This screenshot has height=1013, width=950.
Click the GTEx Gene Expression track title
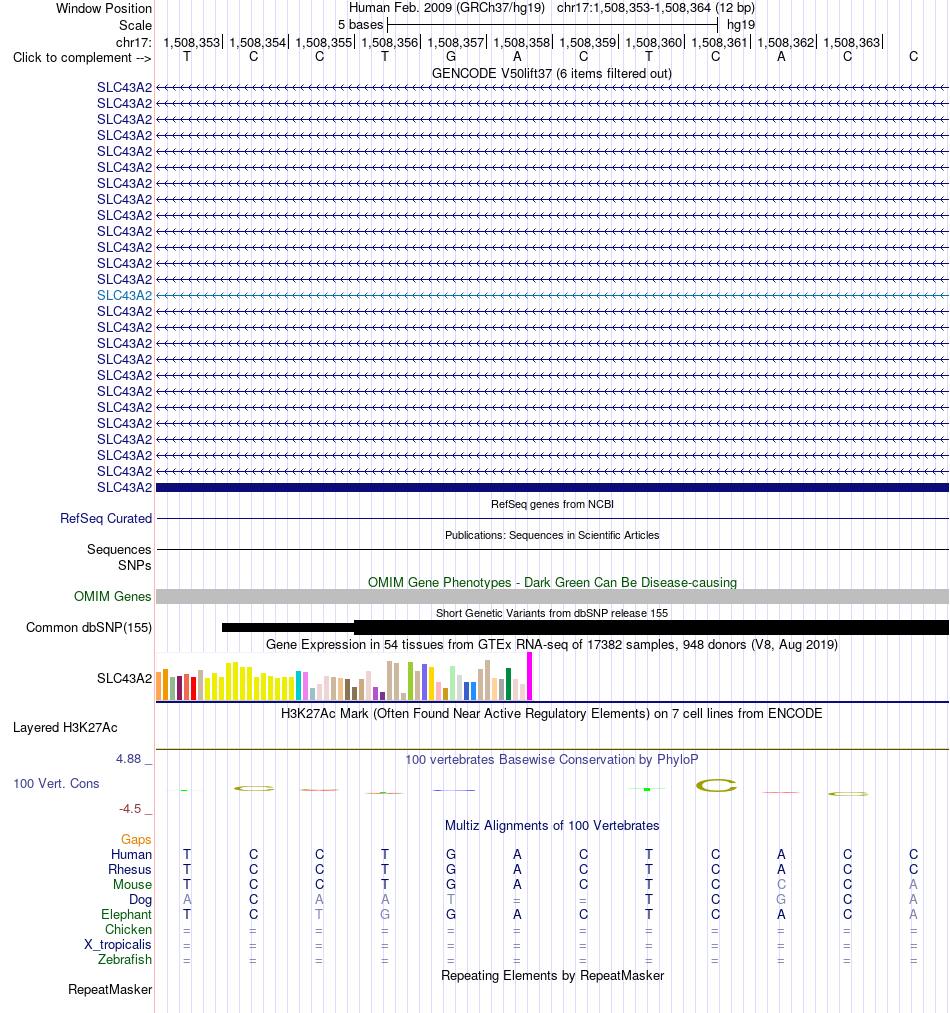(552, 644)
